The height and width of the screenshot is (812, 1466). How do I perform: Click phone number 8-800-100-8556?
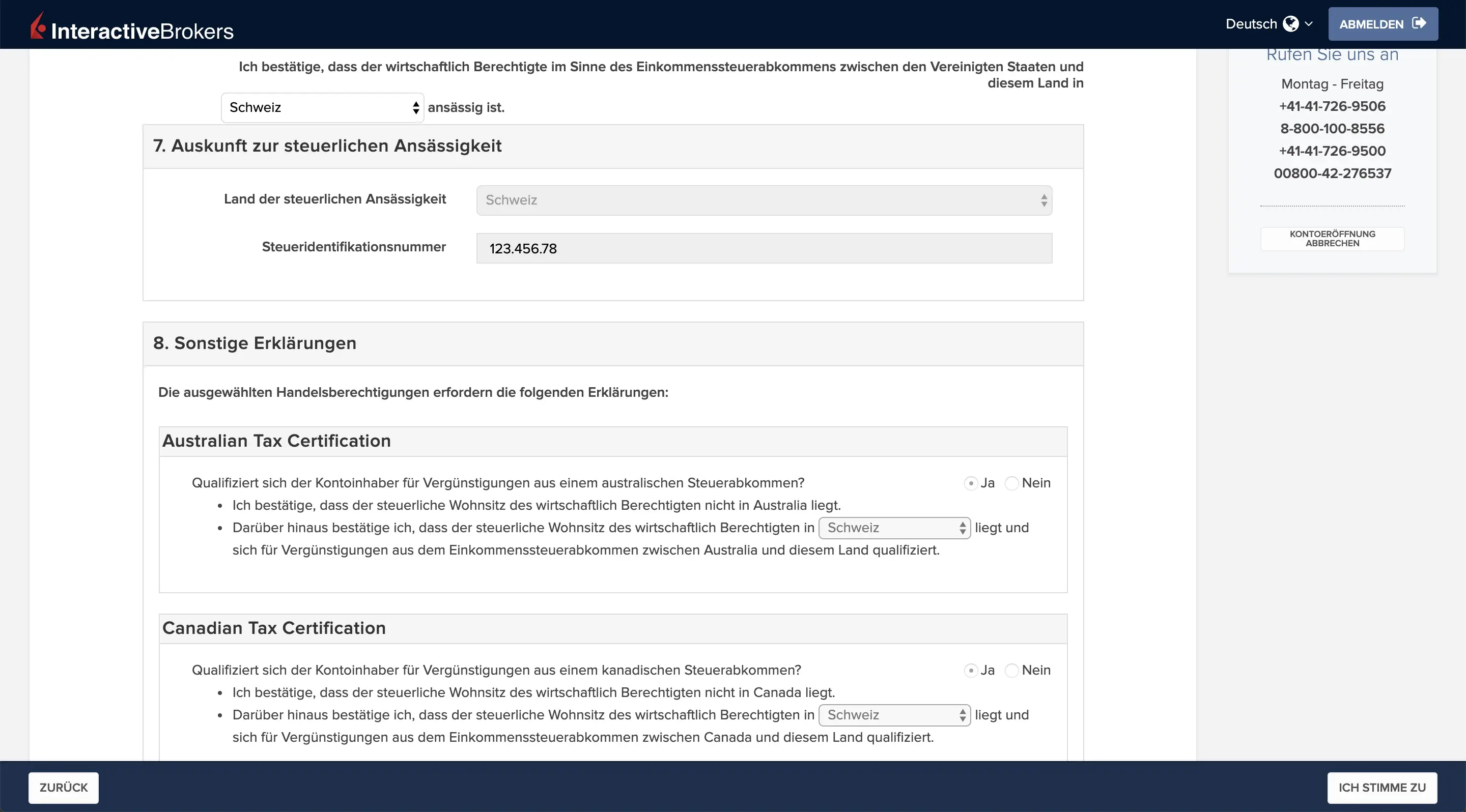tap(1332, 129)
